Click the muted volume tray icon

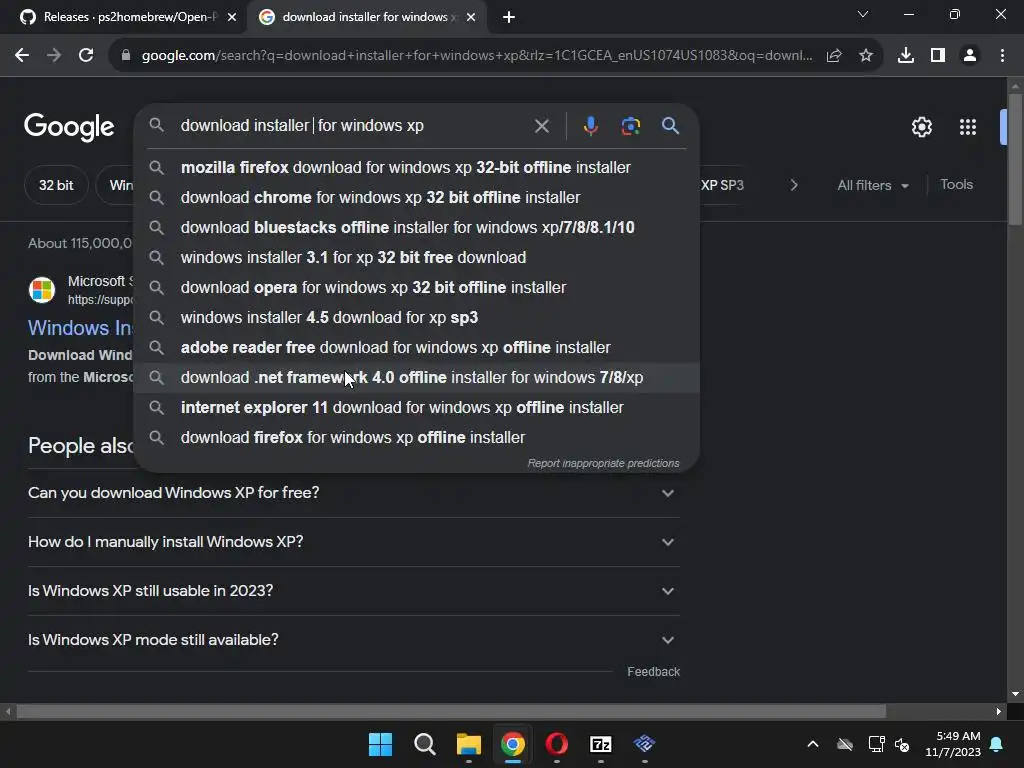pos(903,744)
